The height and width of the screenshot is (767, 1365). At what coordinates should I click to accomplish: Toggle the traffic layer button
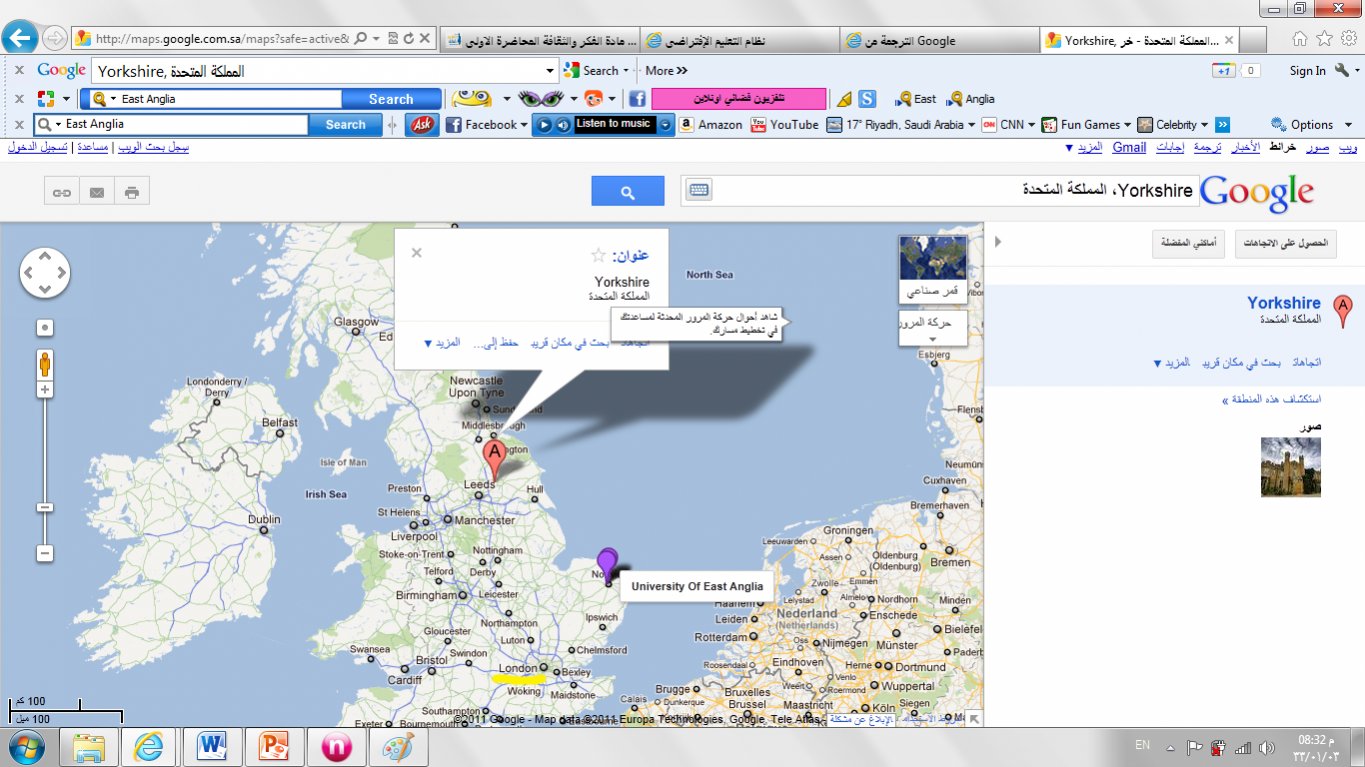pos(933,328)
